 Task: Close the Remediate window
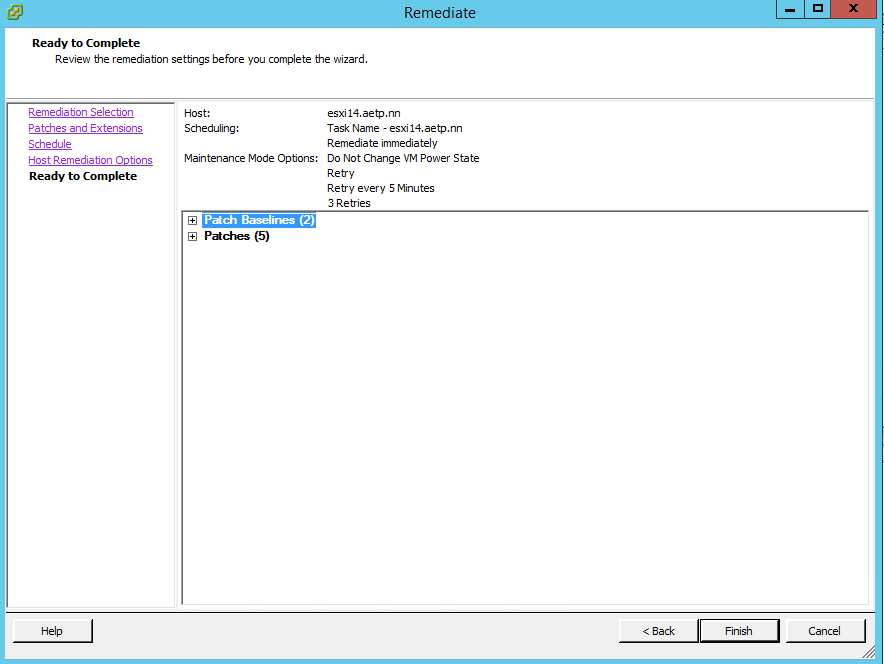click(x=854, y=9)
